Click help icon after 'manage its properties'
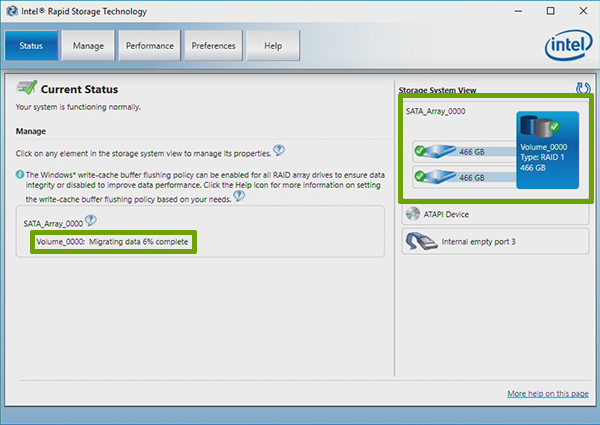The image size is (600, 425). coord(279,150)
